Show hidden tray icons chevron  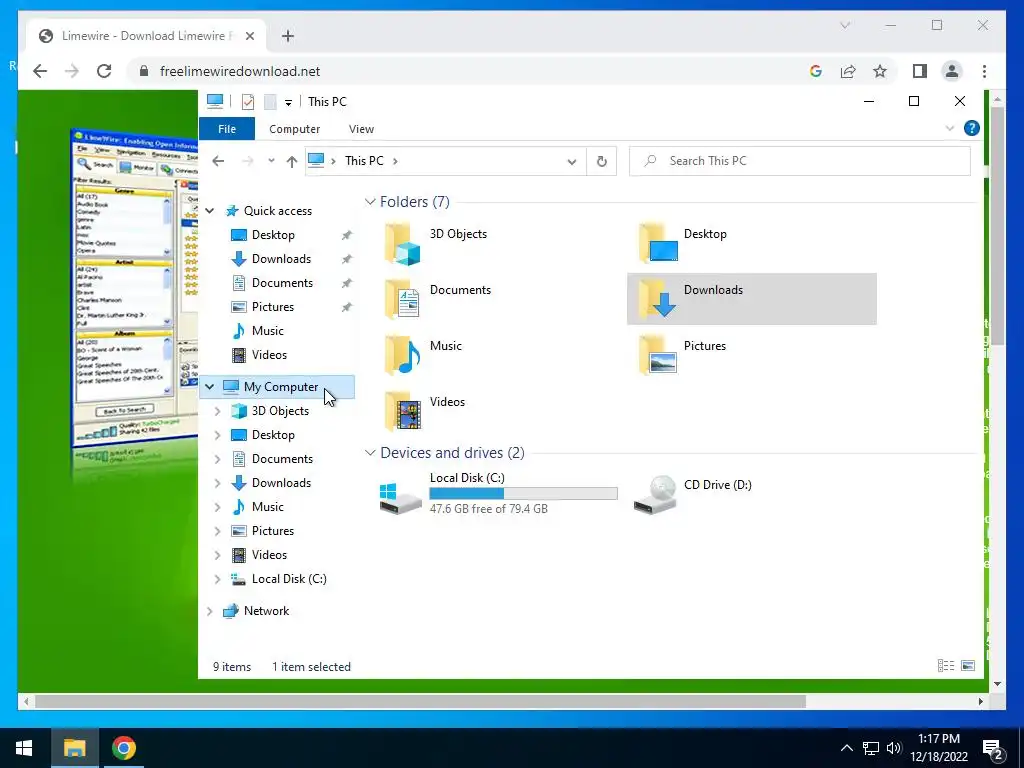pyautogui.click(x=846, y=748)
